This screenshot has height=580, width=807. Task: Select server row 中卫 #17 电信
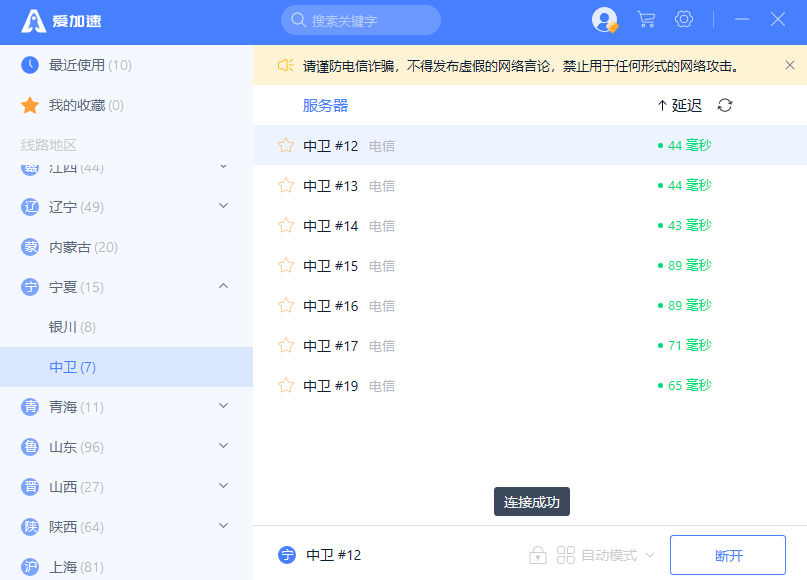coord(530,345)
